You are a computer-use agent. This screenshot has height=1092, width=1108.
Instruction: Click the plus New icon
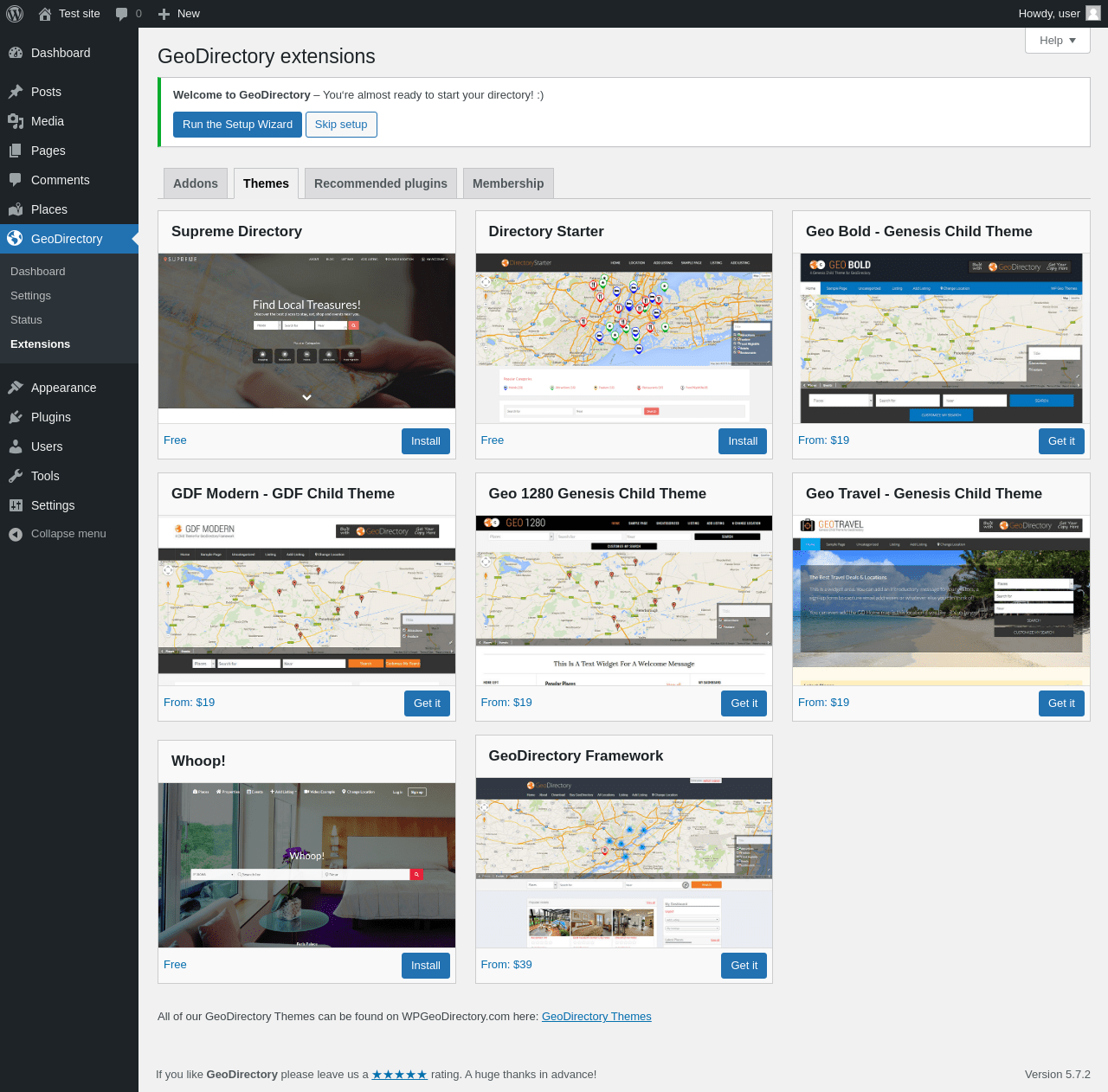164,14
